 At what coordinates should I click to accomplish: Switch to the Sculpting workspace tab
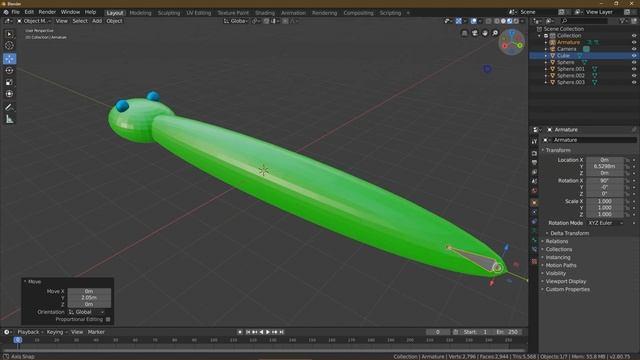point(169,13)
